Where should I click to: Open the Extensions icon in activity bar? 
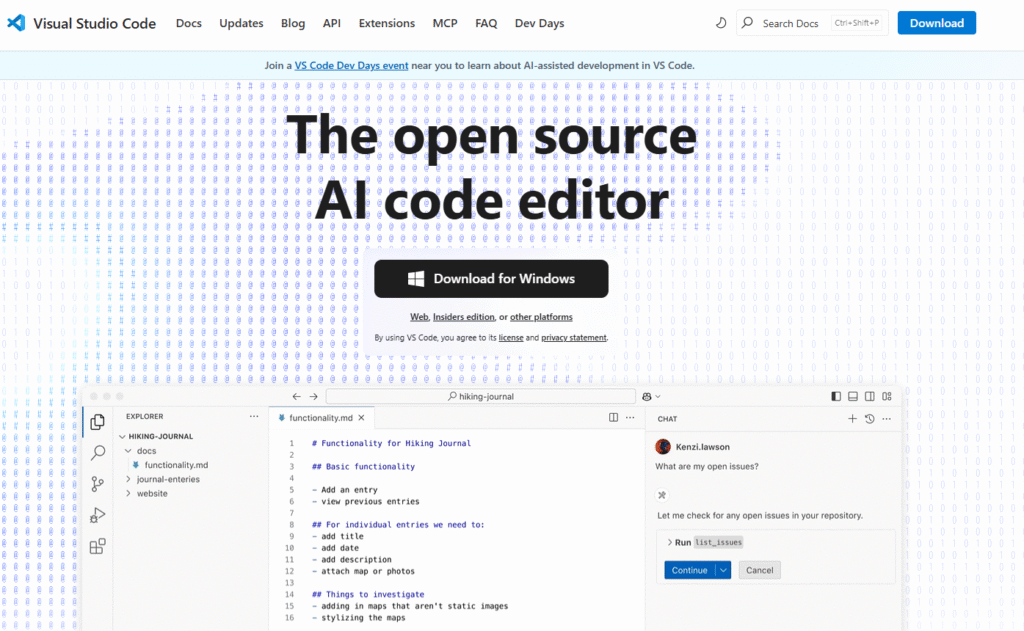click(98, 546)
